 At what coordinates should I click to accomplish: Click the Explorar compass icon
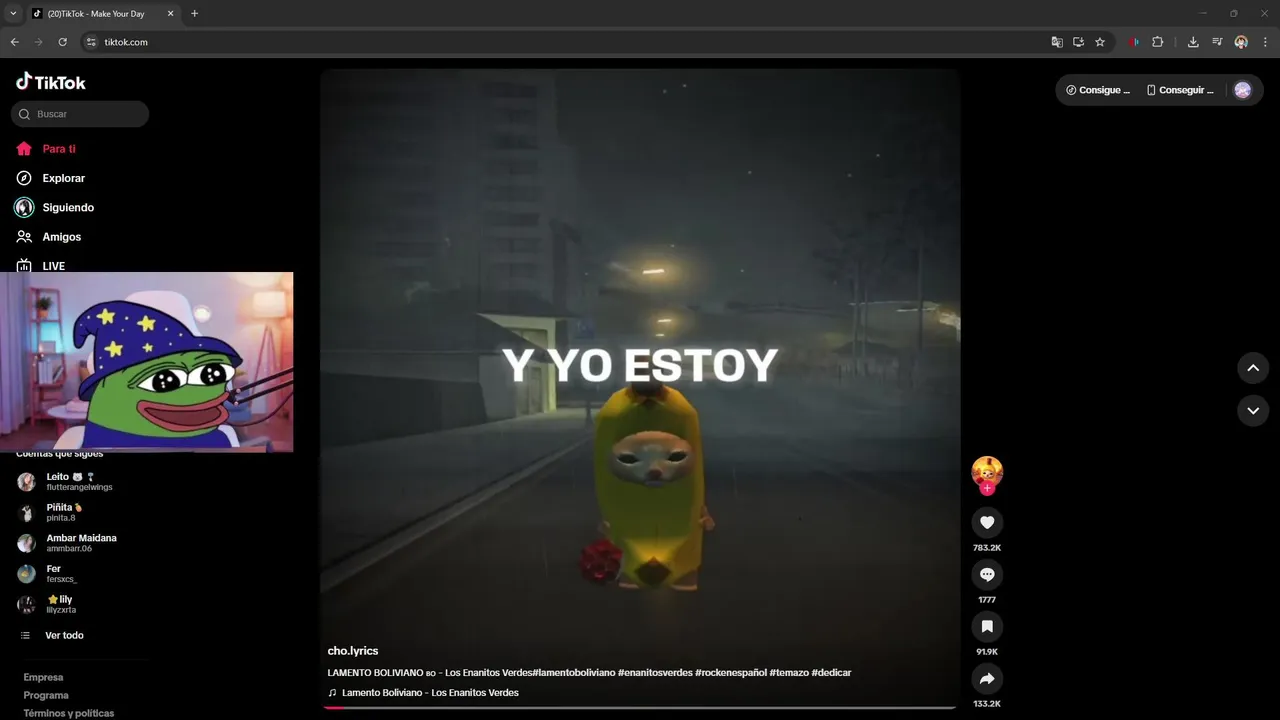click(24, 178)
